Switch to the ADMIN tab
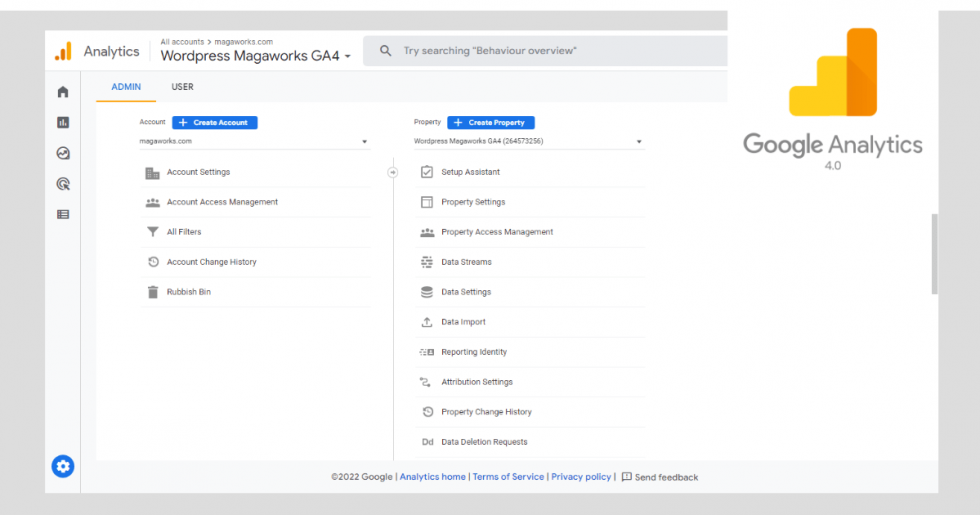980x515 pixels. pos(126,87)
